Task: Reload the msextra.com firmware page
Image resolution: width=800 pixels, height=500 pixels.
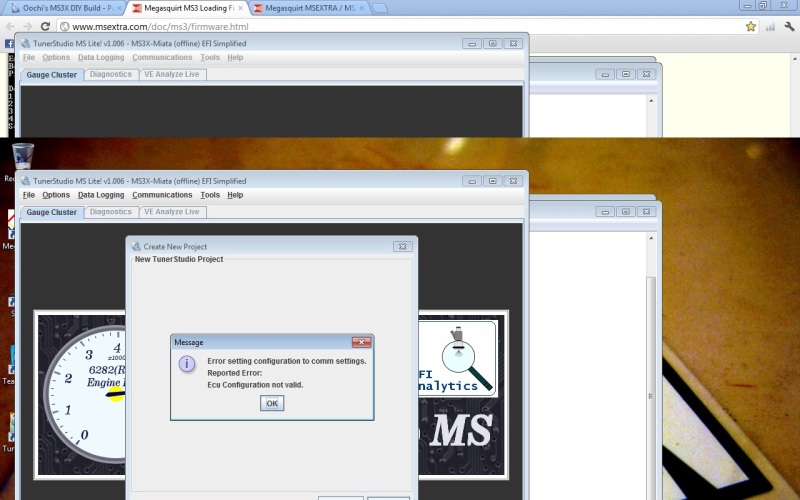Action: coord(45,27)
